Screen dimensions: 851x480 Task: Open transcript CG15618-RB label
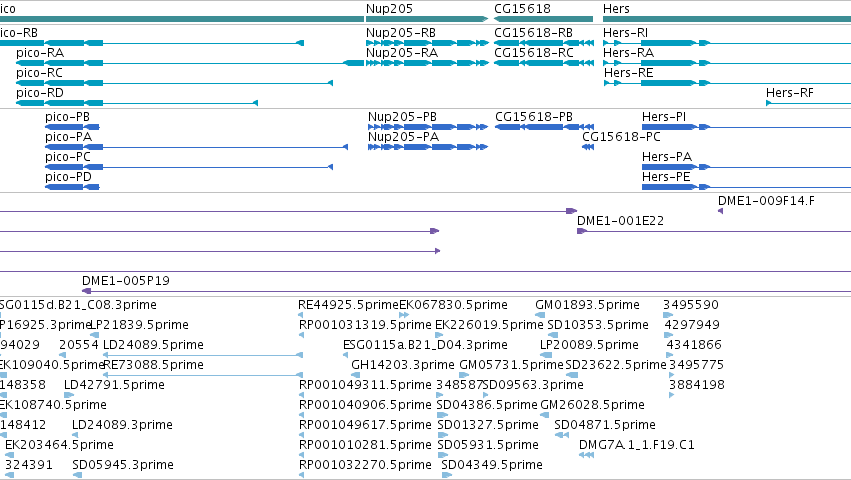point(534,33)
